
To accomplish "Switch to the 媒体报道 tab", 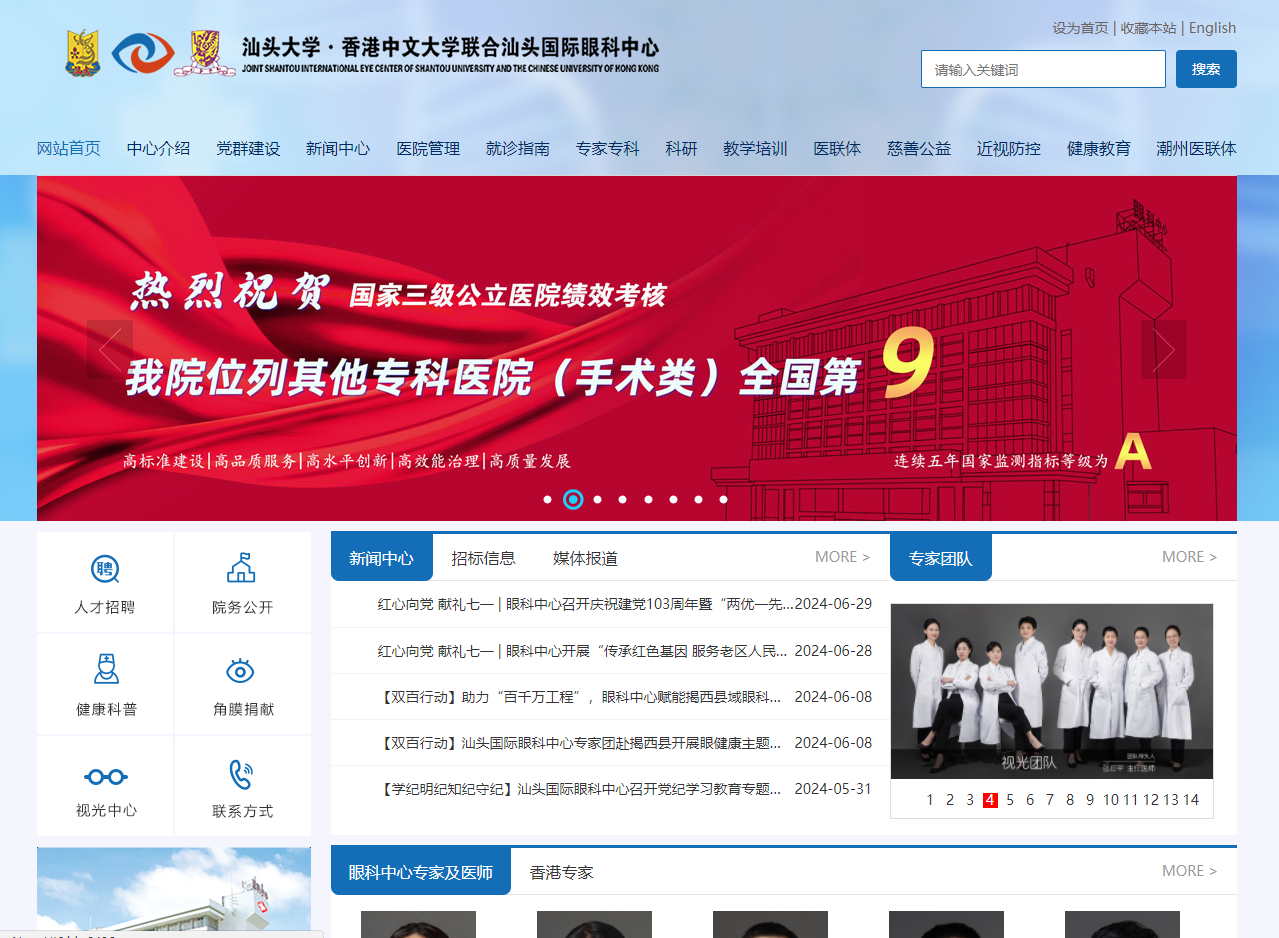I will [x=585, y=558].
